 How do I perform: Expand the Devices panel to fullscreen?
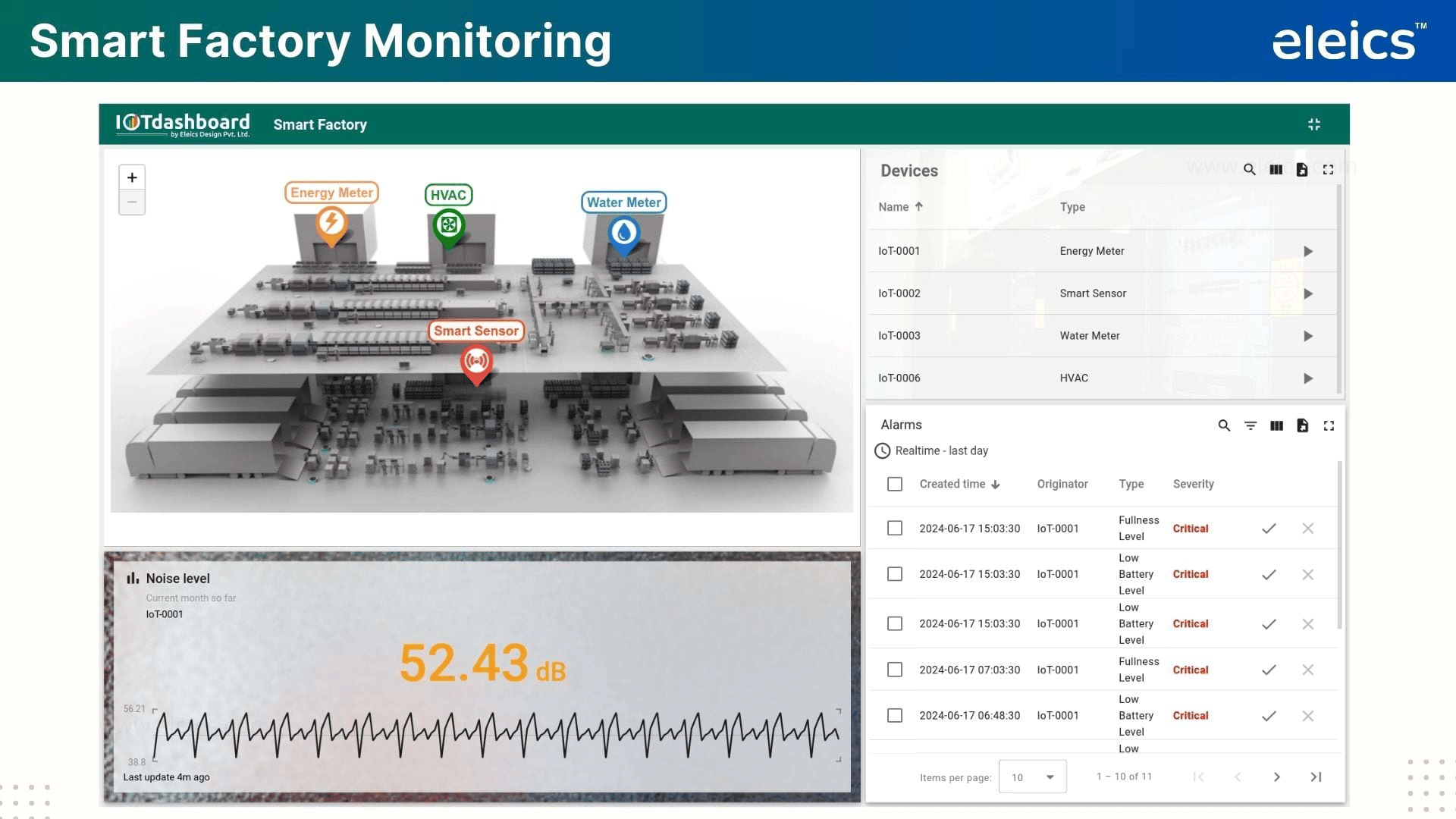pyautogui.click(x=1329, y=170)
